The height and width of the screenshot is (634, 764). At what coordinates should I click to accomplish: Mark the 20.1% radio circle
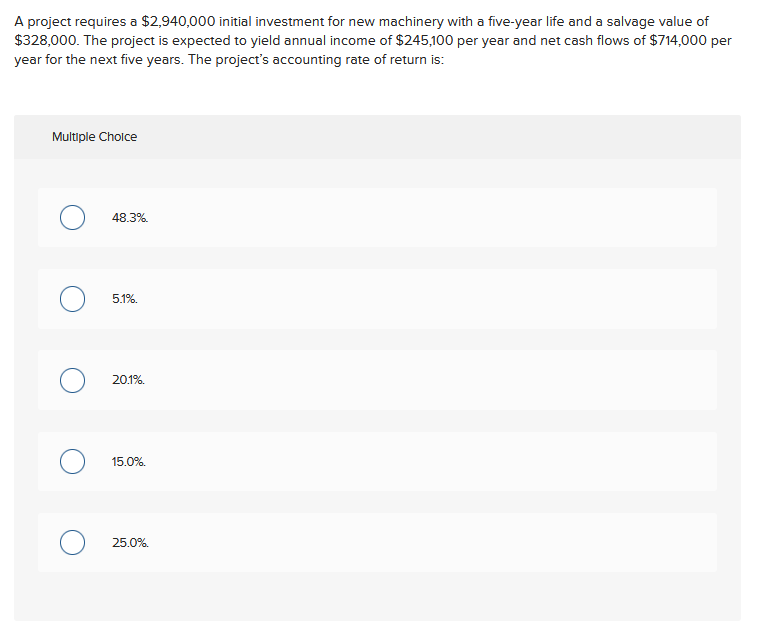point(73,380)
